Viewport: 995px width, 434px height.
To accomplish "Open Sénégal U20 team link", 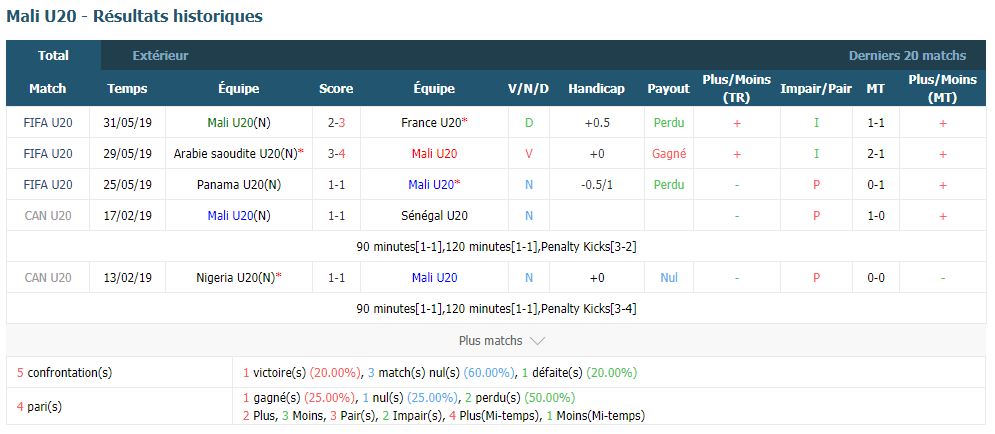I will pyautogui.click(x=434, y=216).
